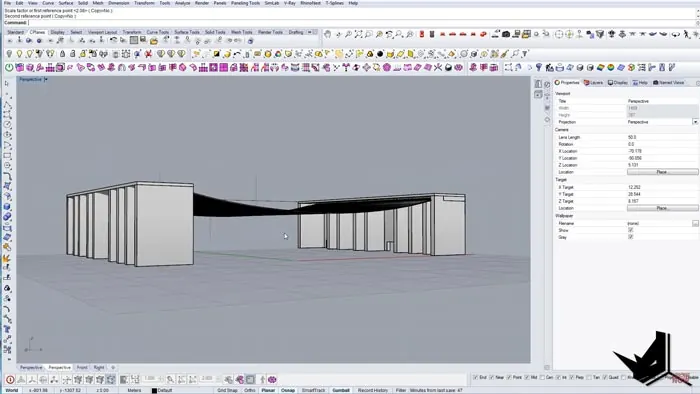Click the magenta circle icon in bottom toolbar
The width and height of the screenshot is (700, 394).
pyautogui.click(x=272, y=379)
